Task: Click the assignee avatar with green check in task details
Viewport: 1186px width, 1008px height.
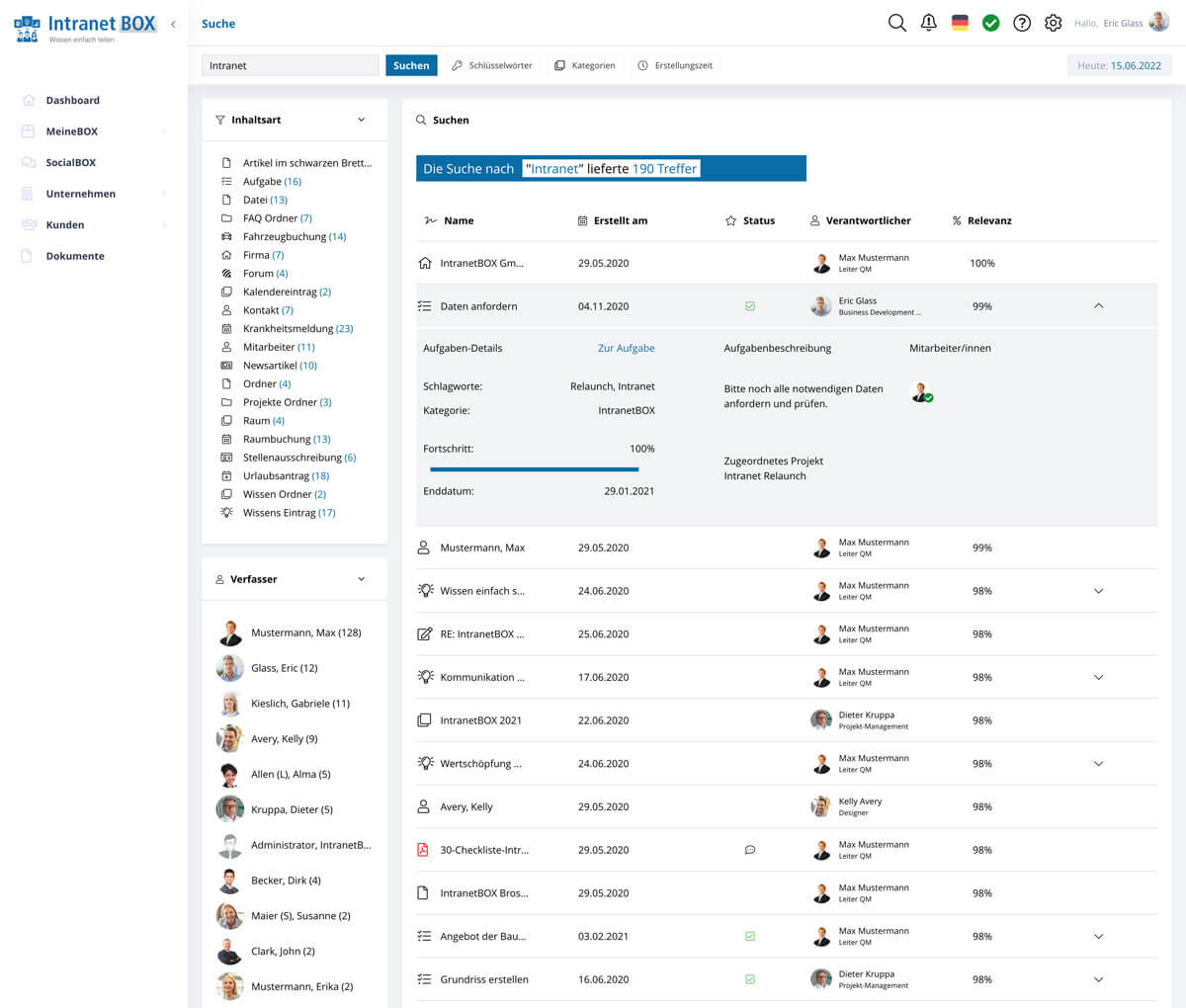Action: (921, 392)
